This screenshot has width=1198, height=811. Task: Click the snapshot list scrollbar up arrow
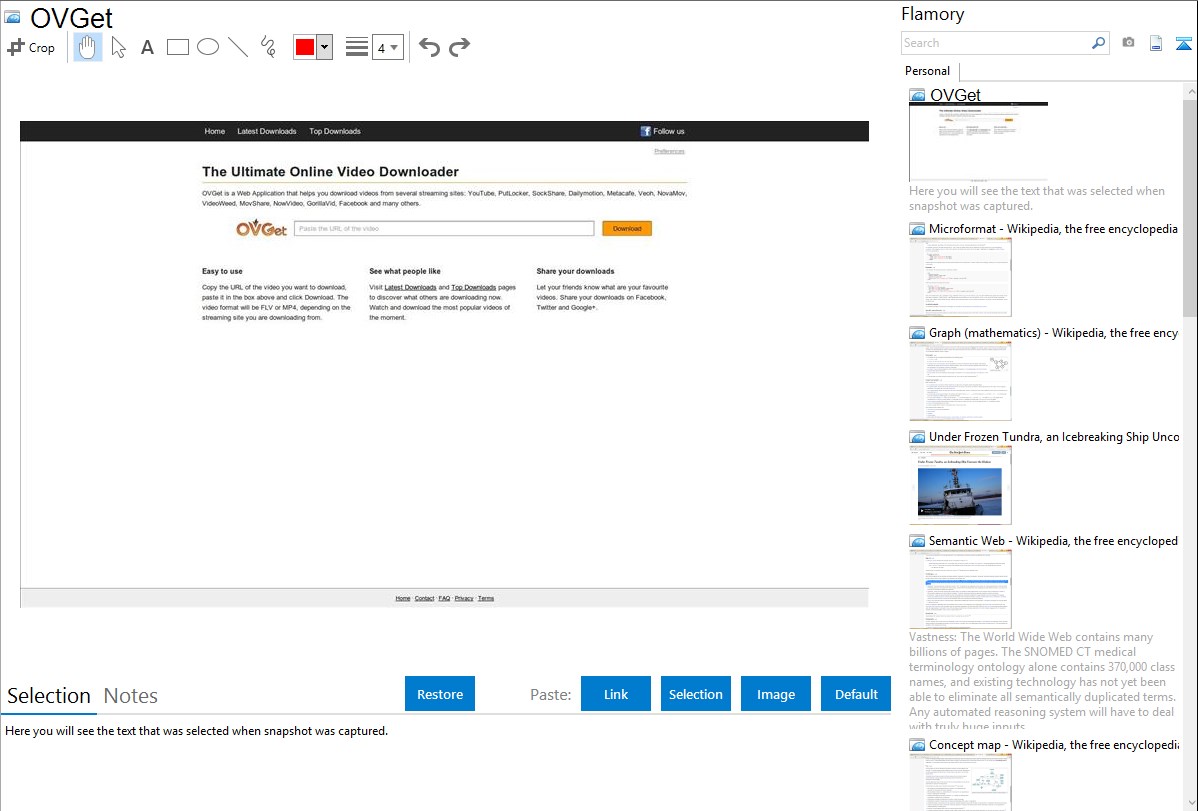[x=1190, y=91]
